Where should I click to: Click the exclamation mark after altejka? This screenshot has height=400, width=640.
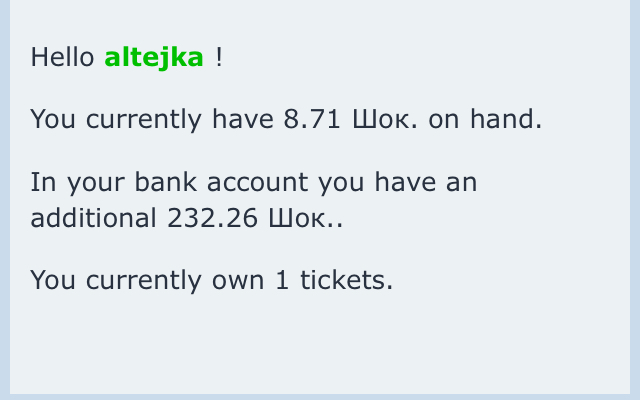tap(218, 58)
